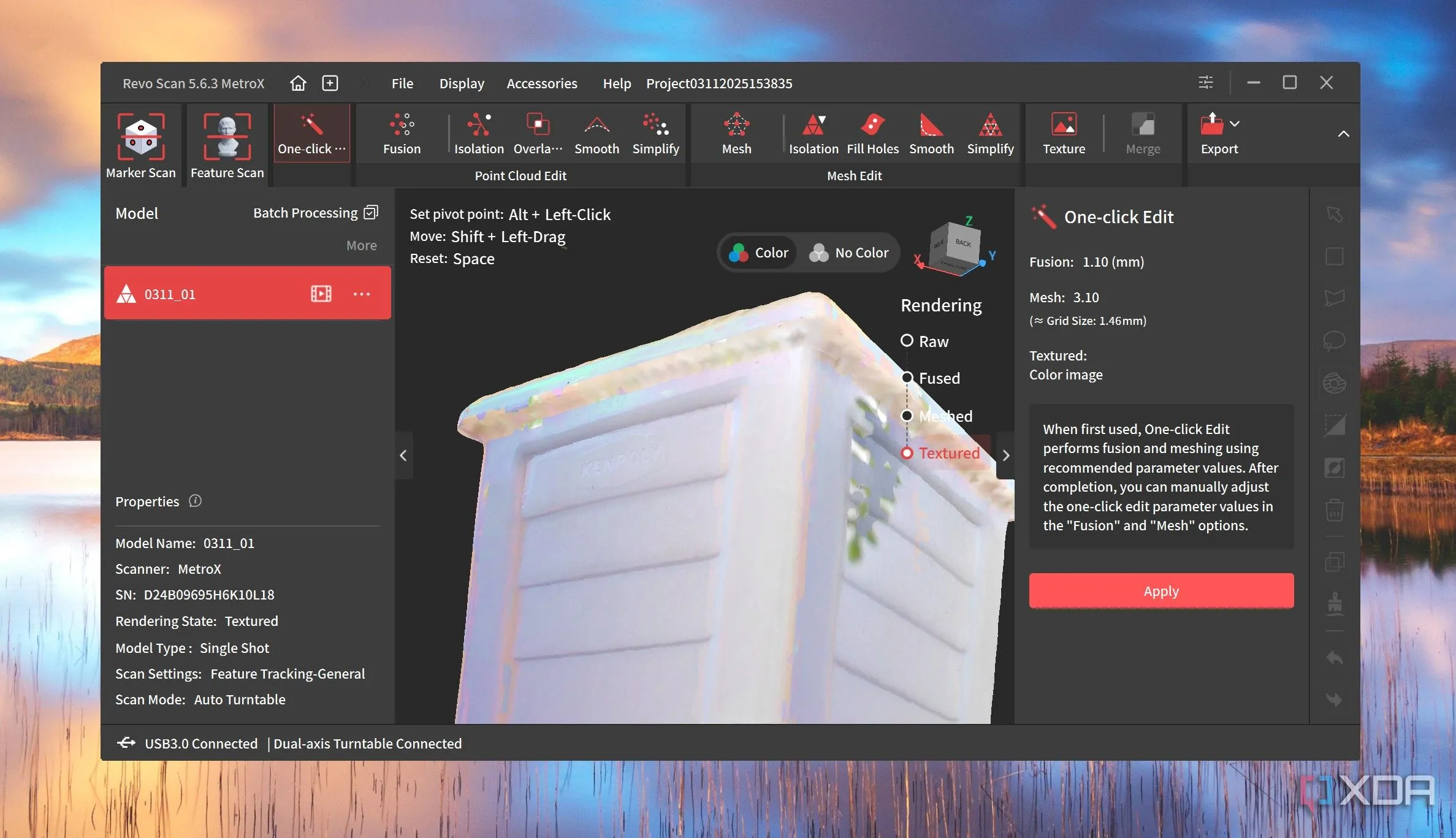Click the orientation view cube
This screenshot has width=1456, height=838.
pyautogui.click(x=954, y=247)
